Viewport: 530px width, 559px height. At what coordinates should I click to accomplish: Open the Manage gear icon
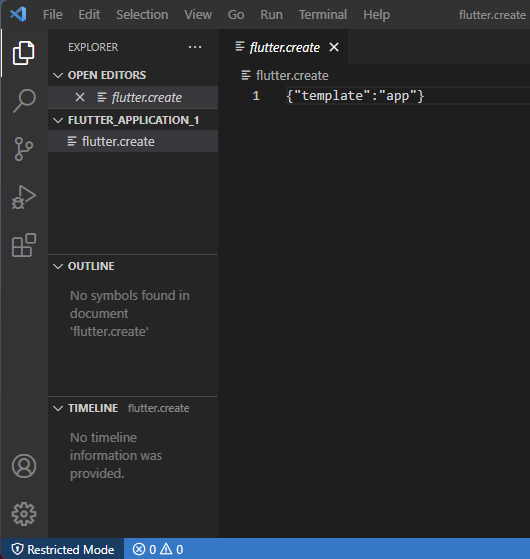tap(24, 514)
